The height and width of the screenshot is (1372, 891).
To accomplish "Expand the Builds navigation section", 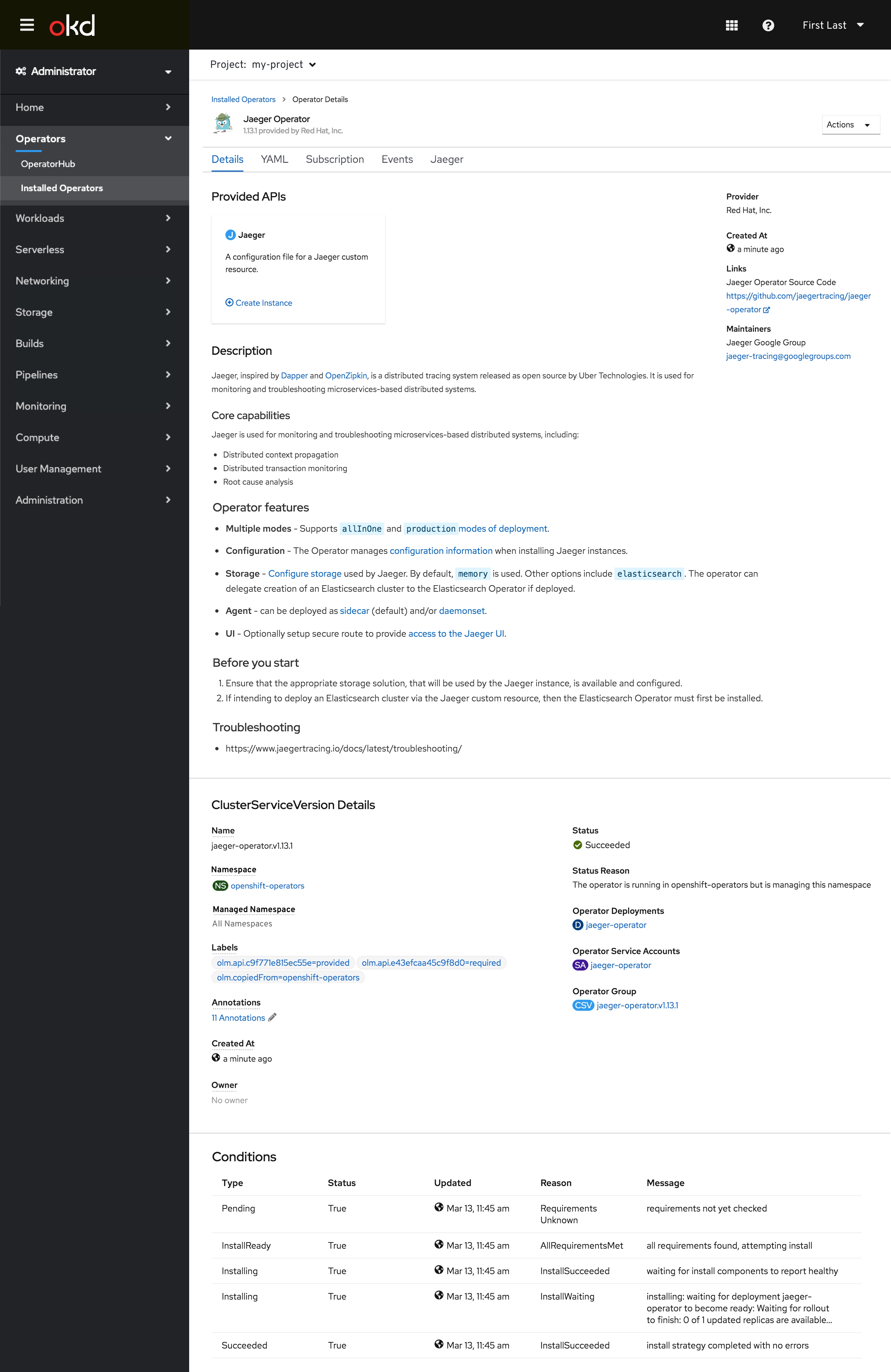I will [x=95, y=343].
